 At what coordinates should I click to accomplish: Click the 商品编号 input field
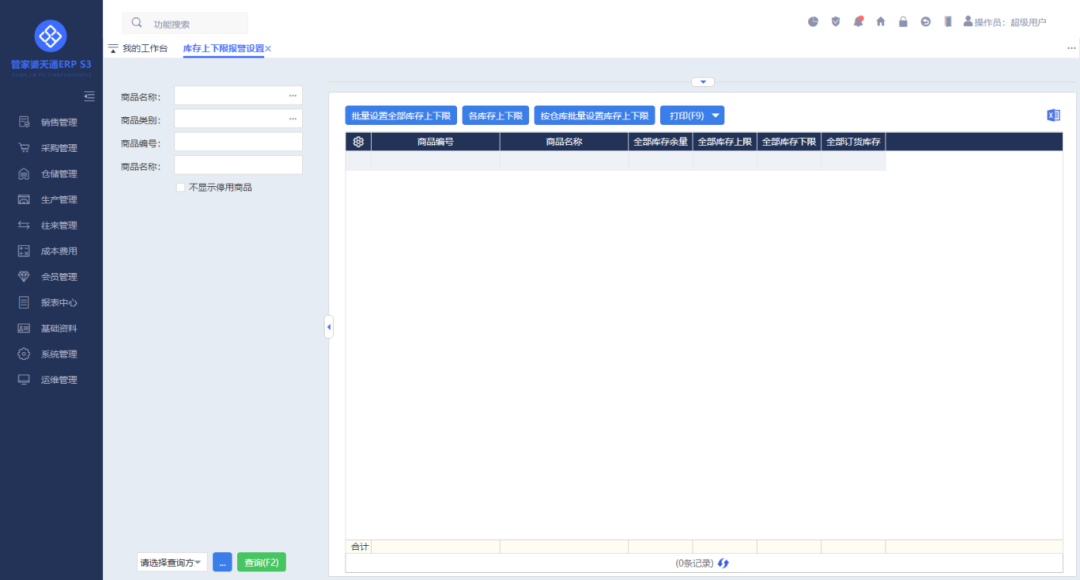click(238, 143)
